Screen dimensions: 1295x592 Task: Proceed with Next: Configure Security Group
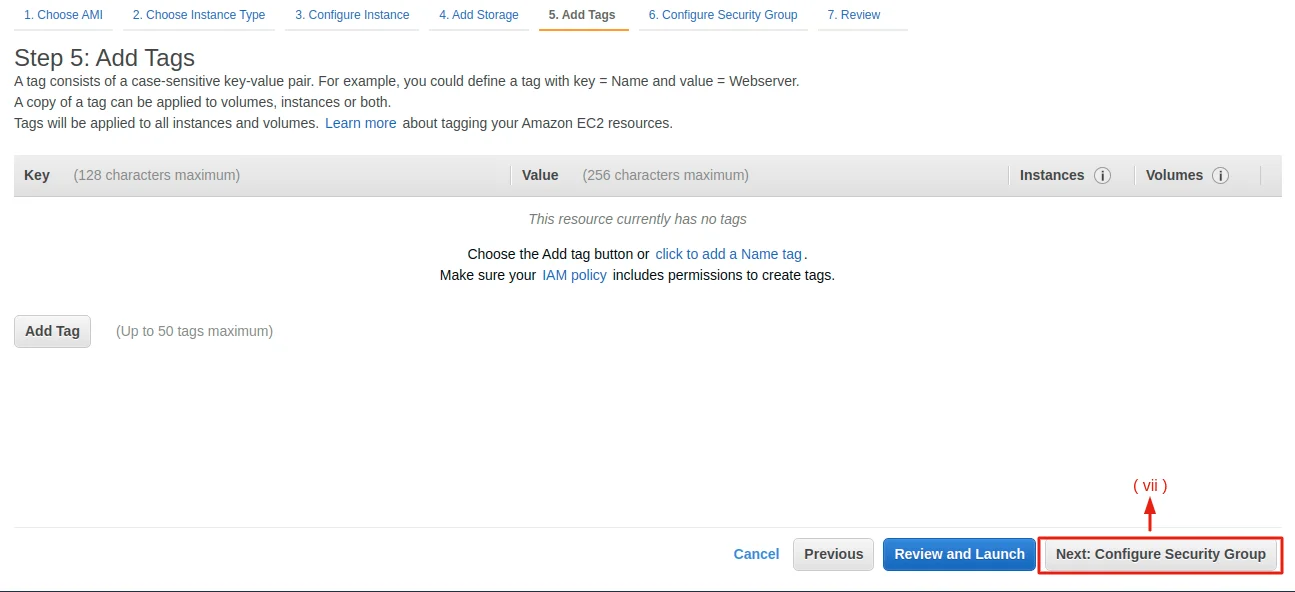(1160, 554)
